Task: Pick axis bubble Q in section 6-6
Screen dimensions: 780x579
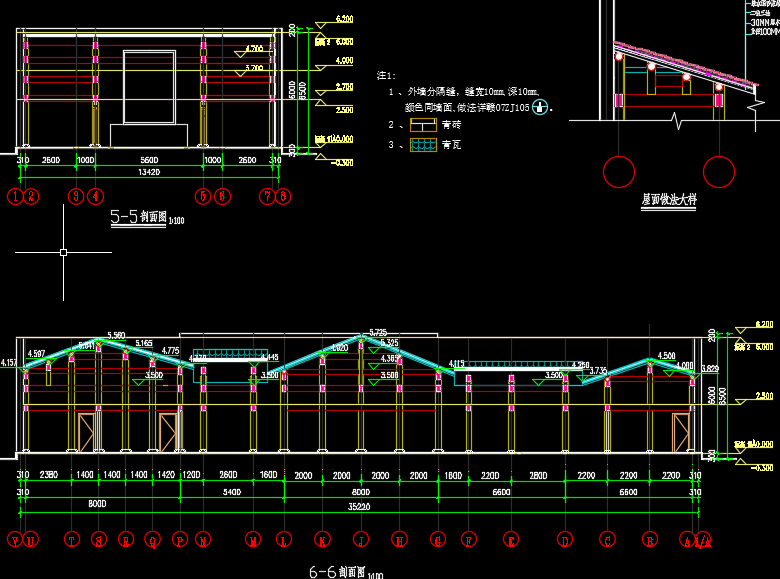Action: tap(153, 540)
